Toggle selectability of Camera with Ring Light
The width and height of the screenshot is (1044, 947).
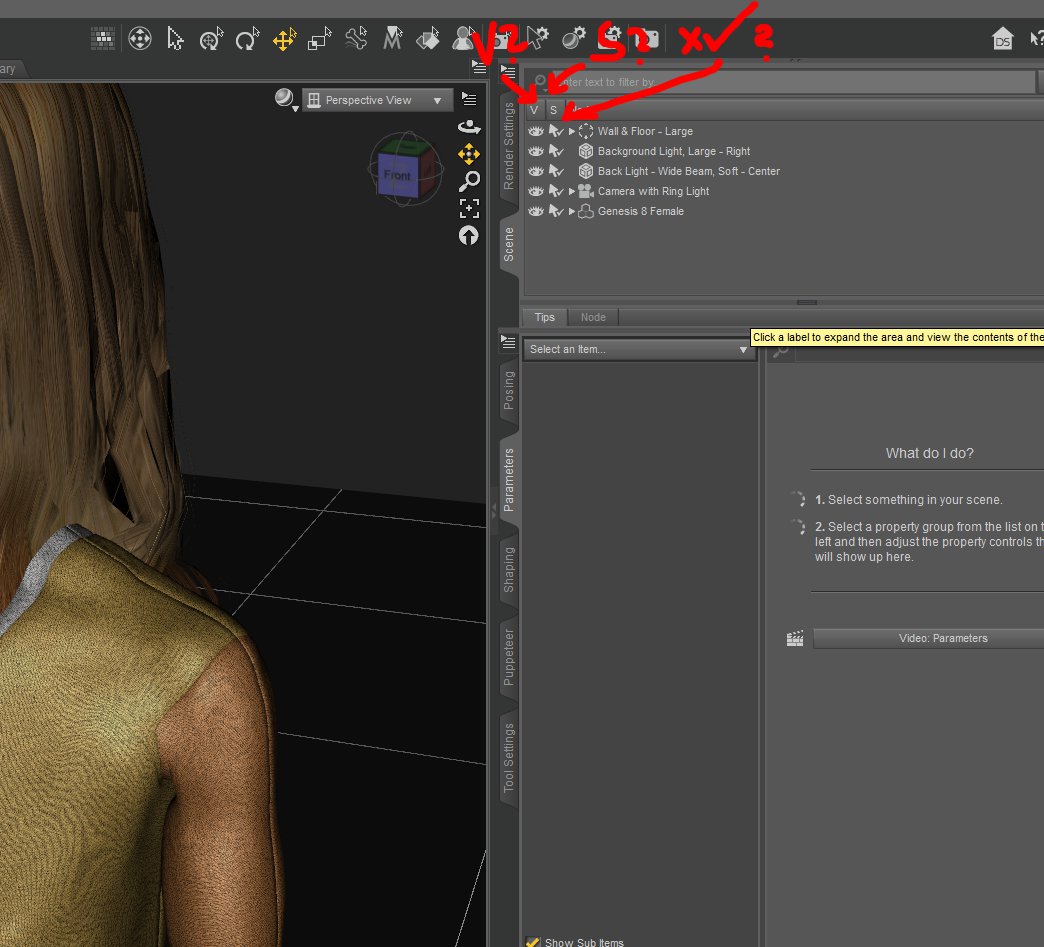click(556, 191)
